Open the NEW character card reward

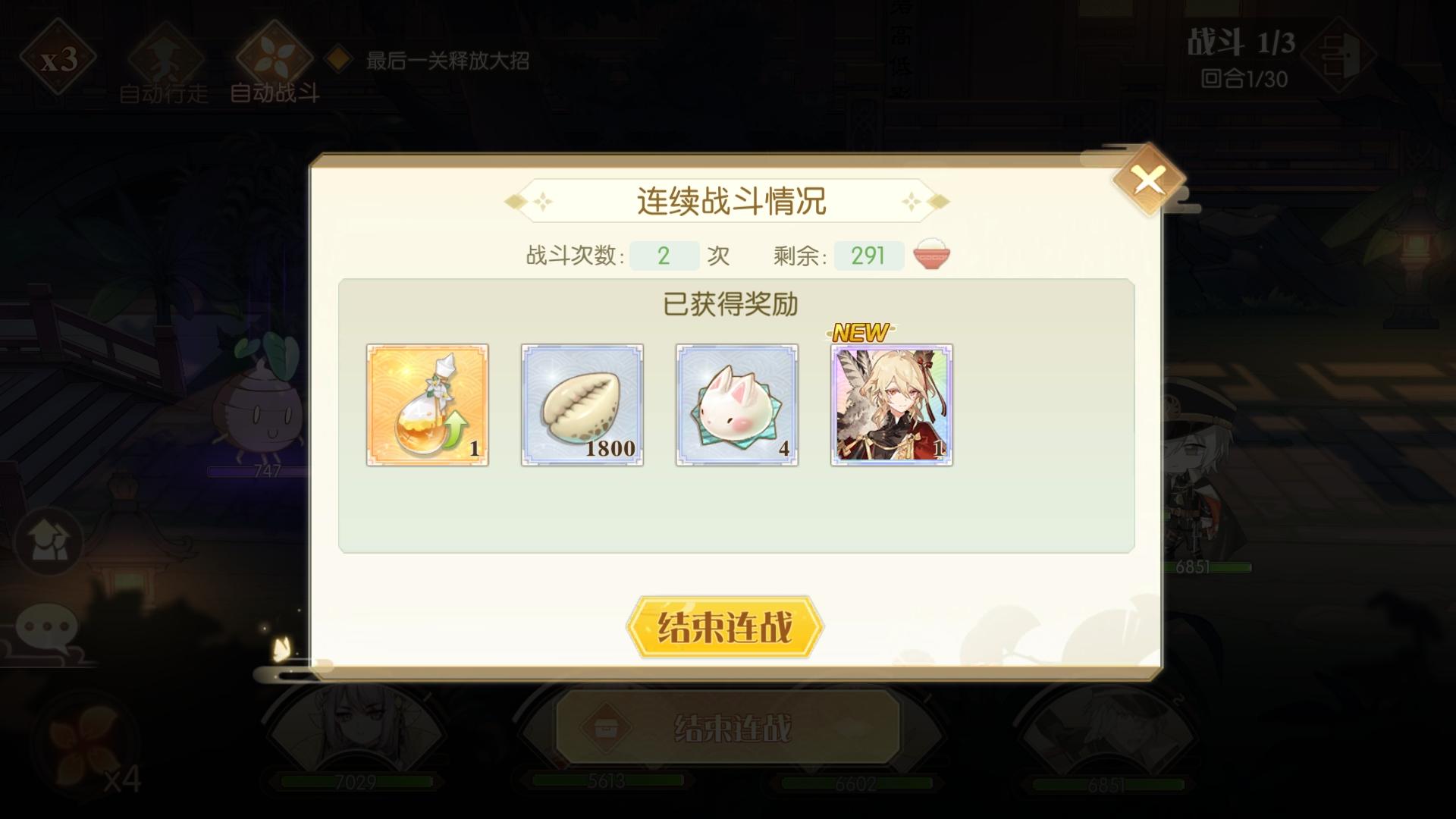click(892, 405)
